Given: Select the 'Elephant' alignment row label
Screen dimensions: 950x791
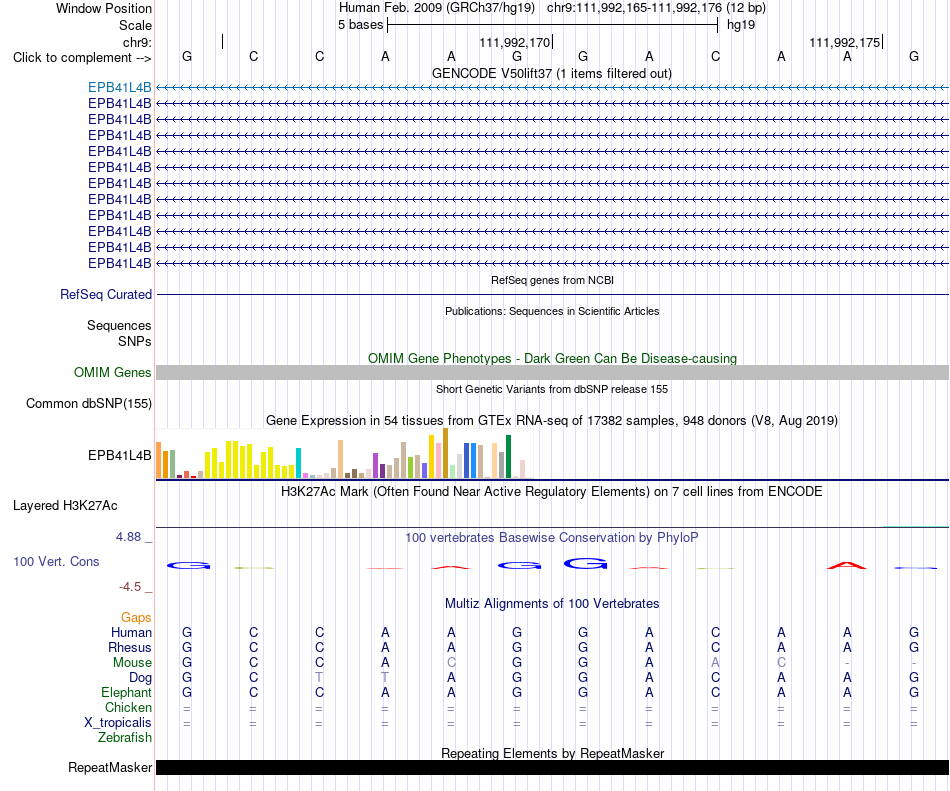Looking at the screenshot, I should point(126,692).
